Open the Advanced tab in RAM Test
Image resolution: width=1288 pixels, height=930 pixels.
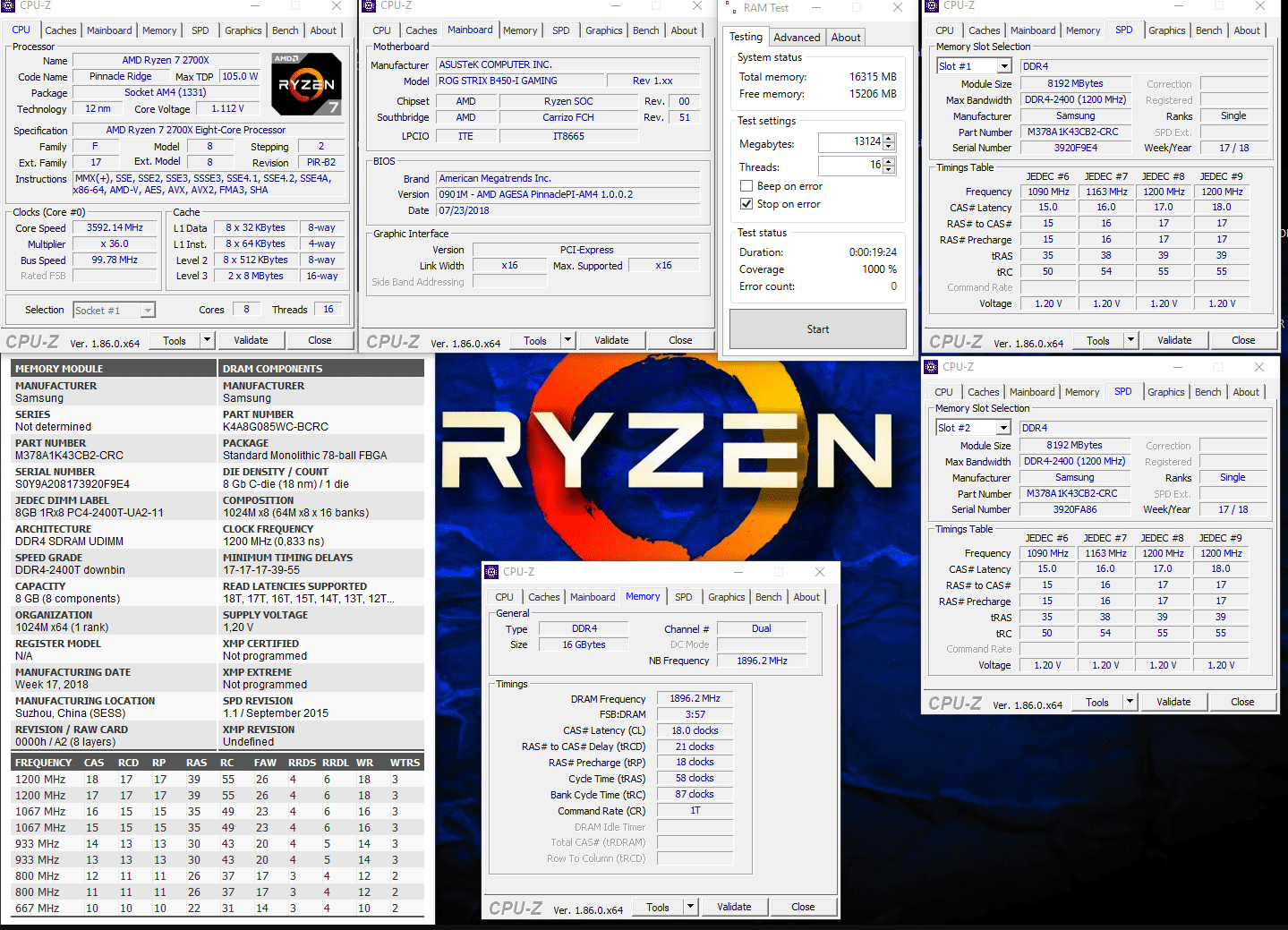coord(797,38)
